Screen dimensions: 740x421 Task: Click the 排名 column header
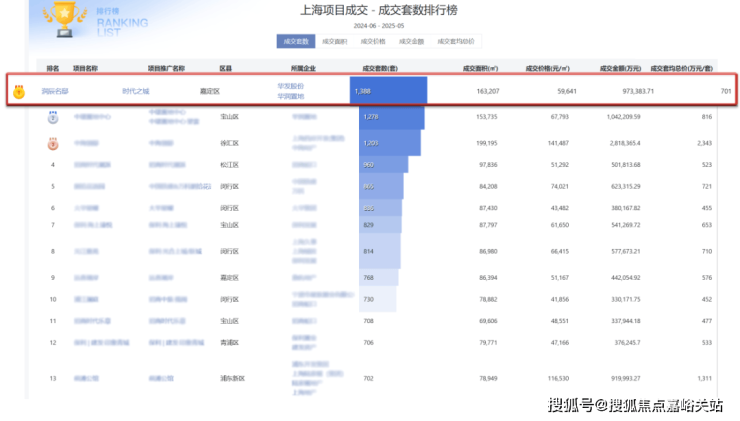pyautogui.click(x=53, y=68)
